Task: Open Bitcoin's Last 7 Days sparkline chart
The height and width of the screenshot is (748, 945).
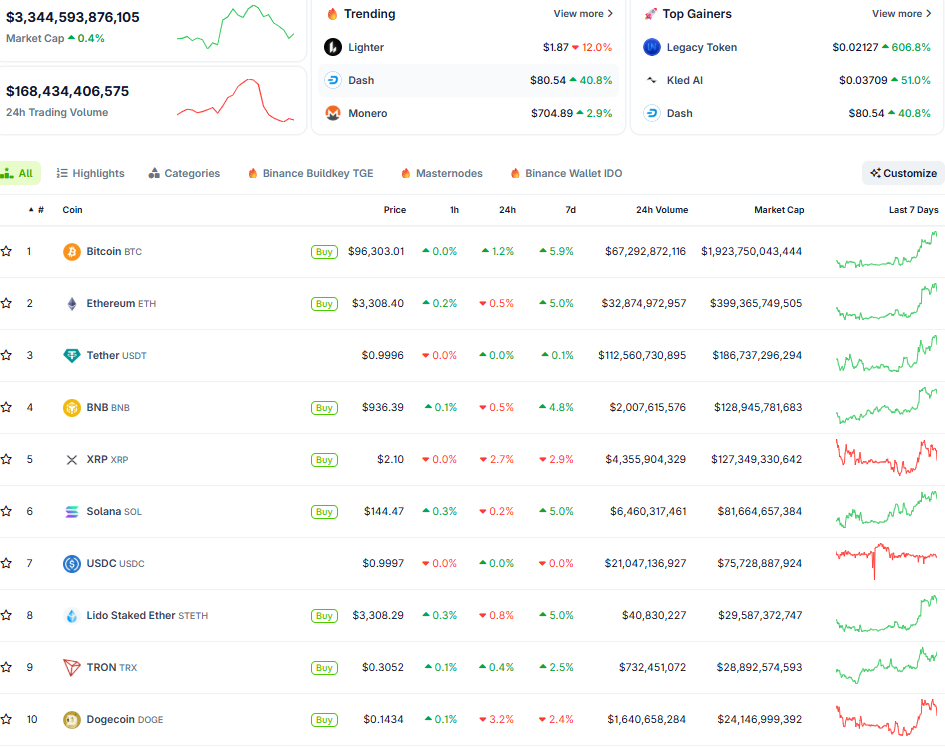Action: 887,251
